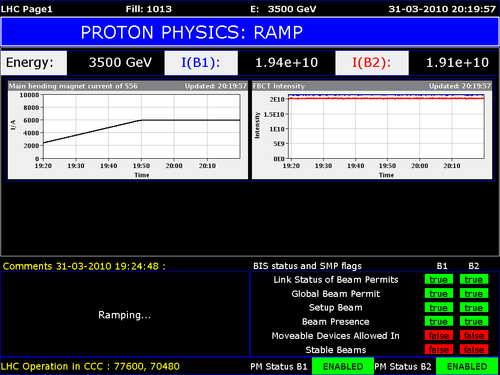The width and height of the screenshot is (500, 375).
Task: Click the FBCT Intensity chart title
Action: coord(279,86)
